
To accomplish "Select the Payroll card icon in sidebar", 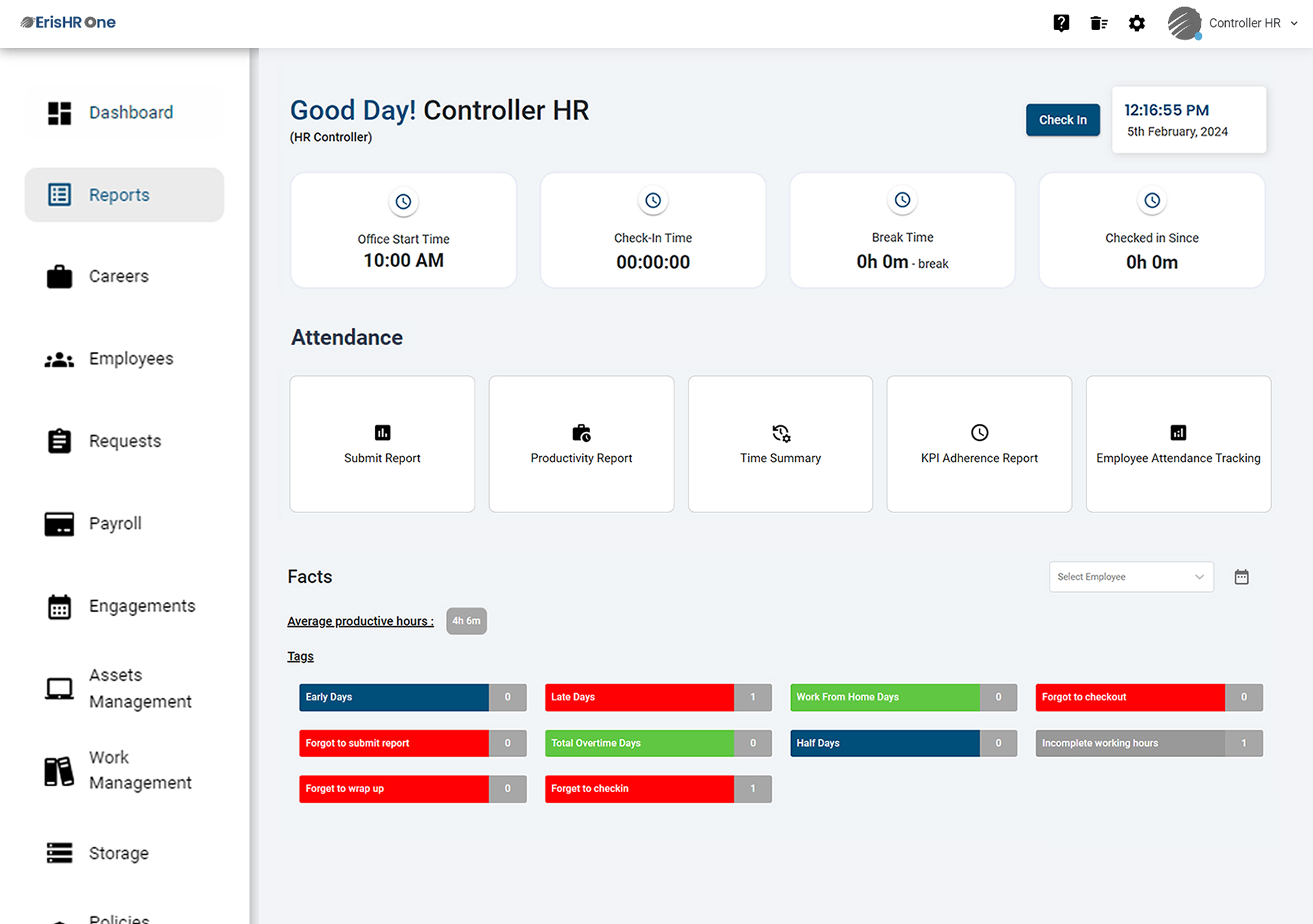I will pyautogui.click(x=60, y=524).
